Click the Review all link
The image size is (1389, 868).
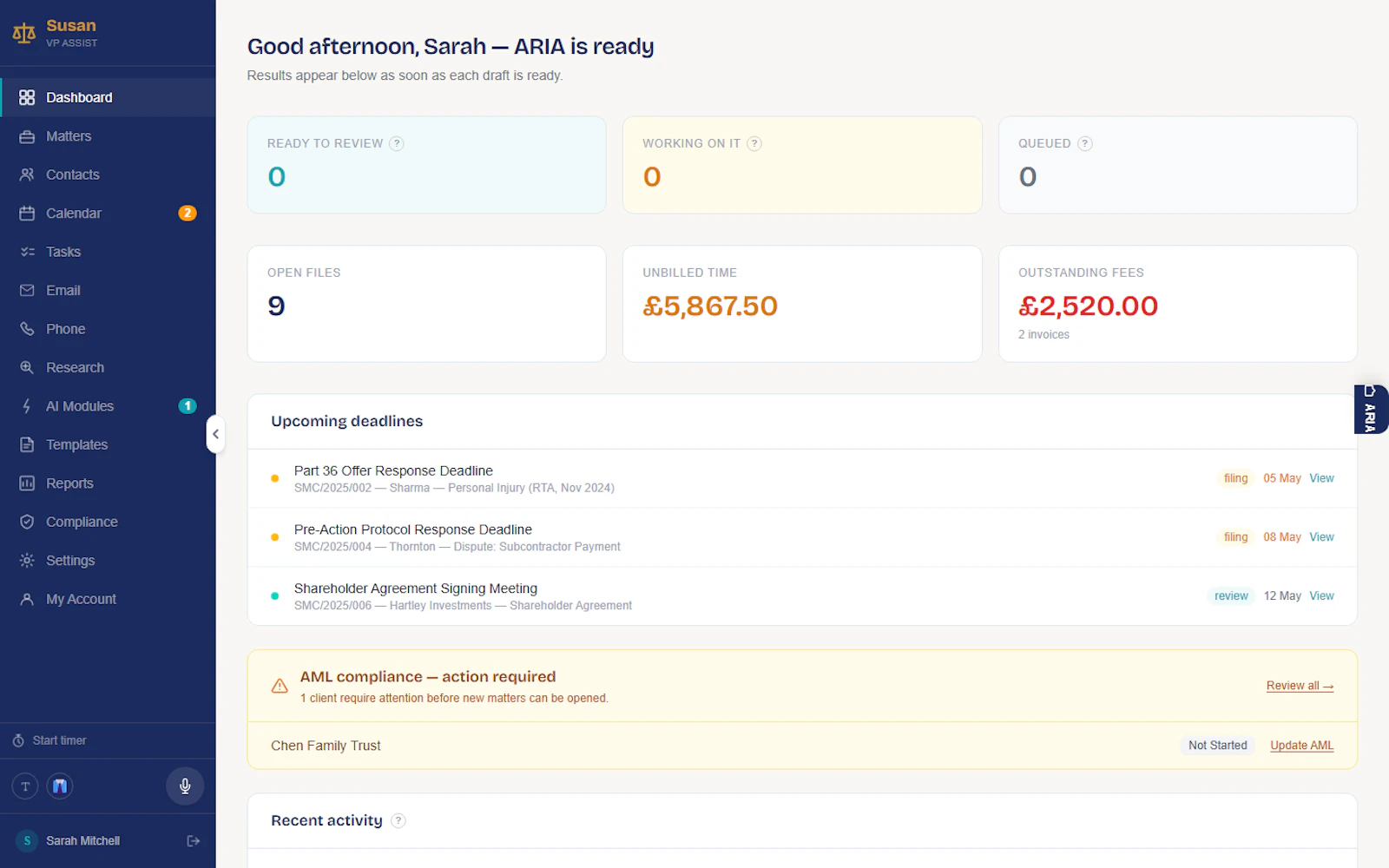point(1300,686)
